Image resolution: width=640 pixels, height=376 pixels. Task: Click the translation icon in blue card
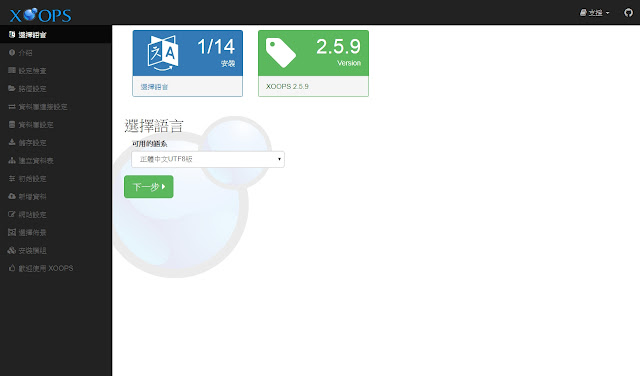163,53
